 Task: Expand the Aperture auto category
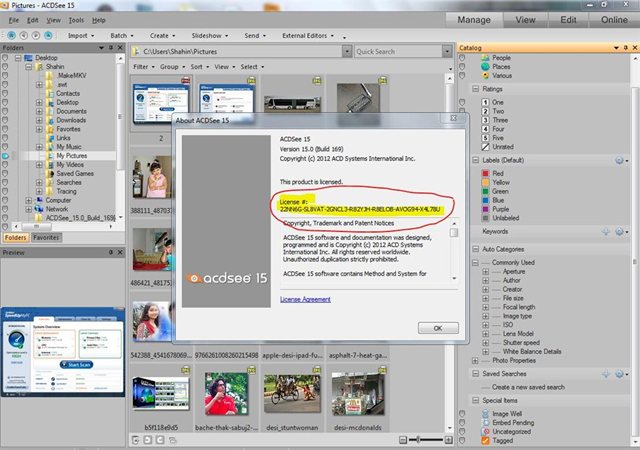(x=485, y=272)
